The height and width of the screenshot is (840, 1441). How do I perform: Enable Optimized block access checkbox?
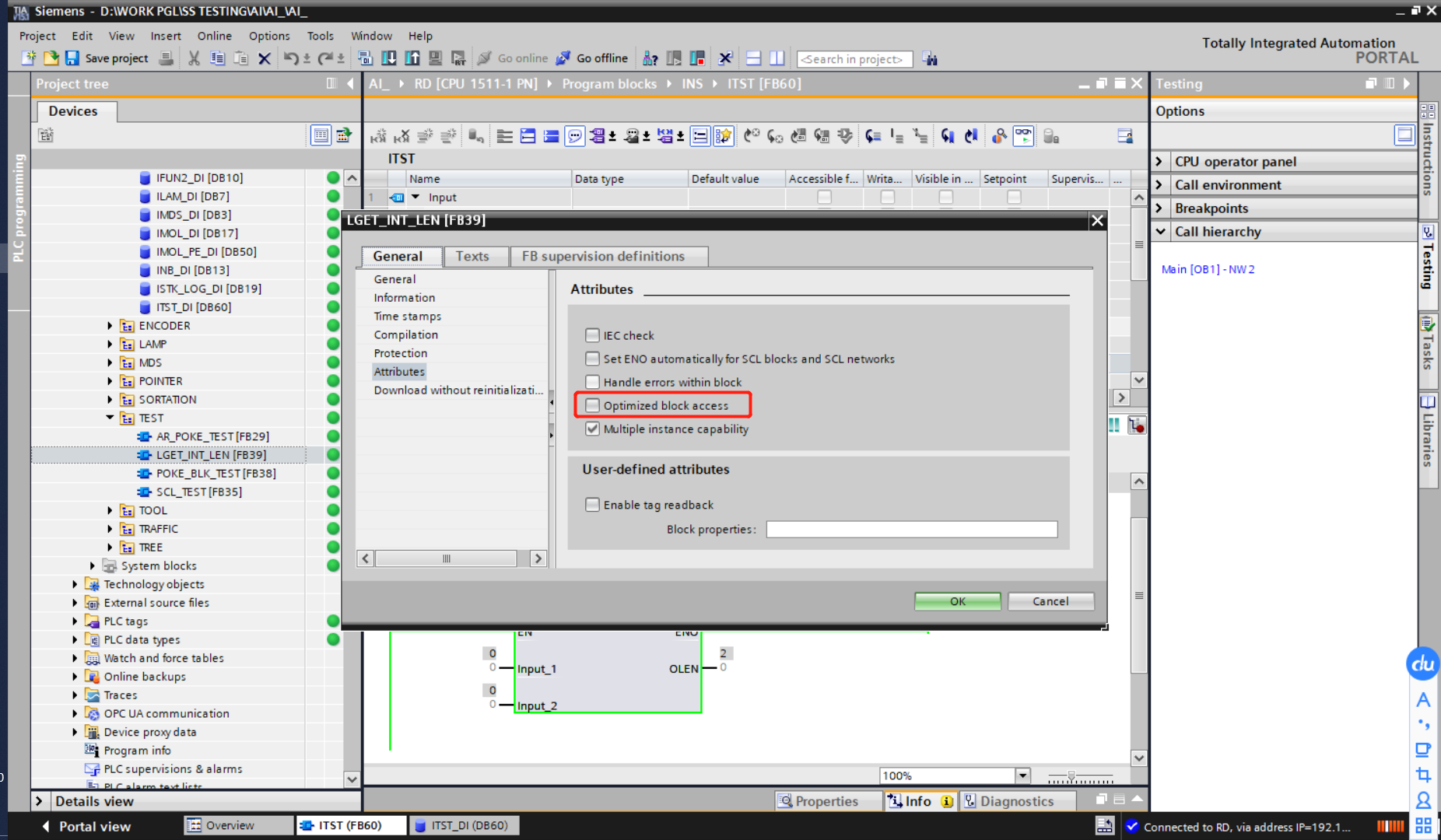pos(593,405)
